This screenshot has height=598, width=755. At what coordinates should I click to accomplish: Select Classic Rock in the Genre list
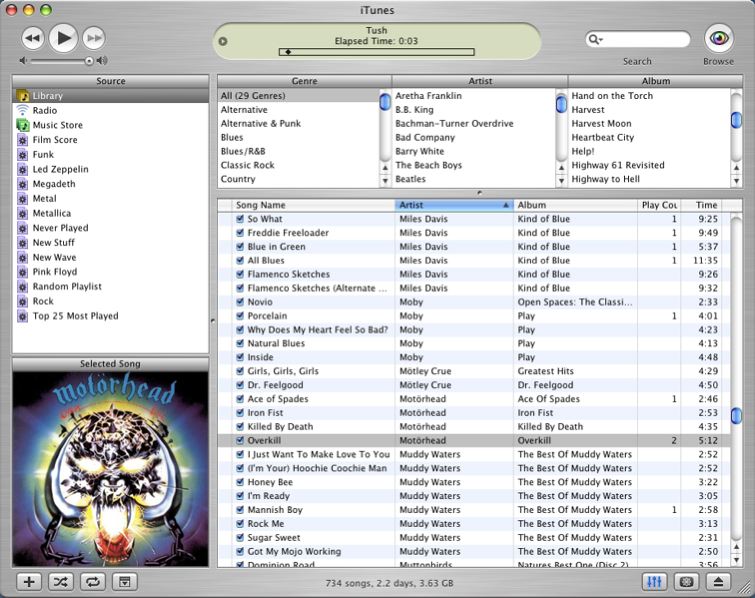247,165
